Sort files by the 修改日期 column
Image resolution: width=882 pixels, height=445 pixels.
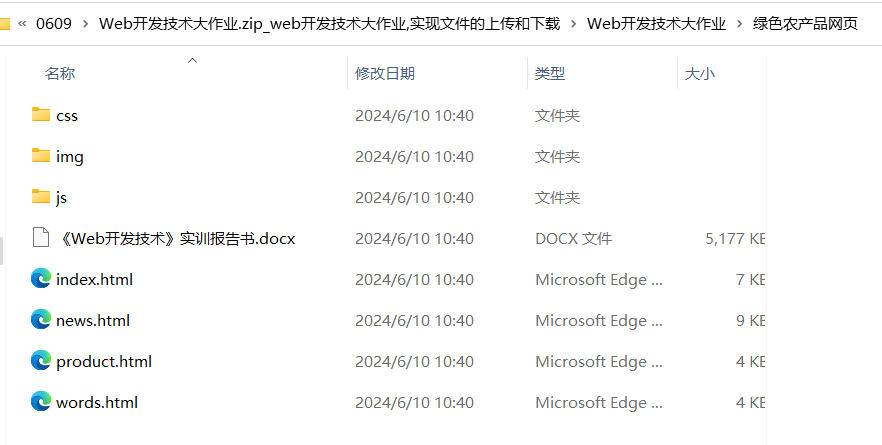385,73
